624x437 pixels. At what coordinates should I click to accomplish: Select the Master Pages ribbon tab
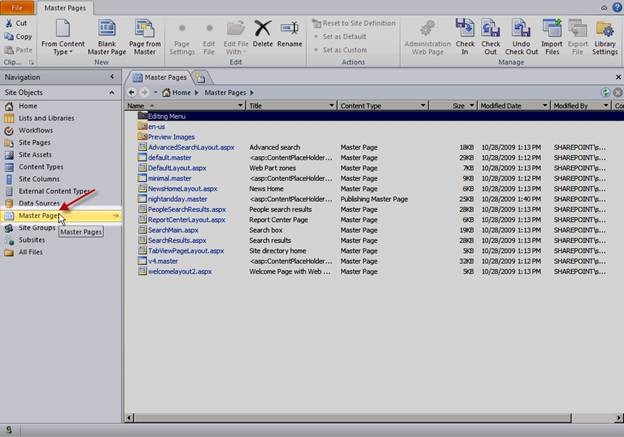point(65,8)
